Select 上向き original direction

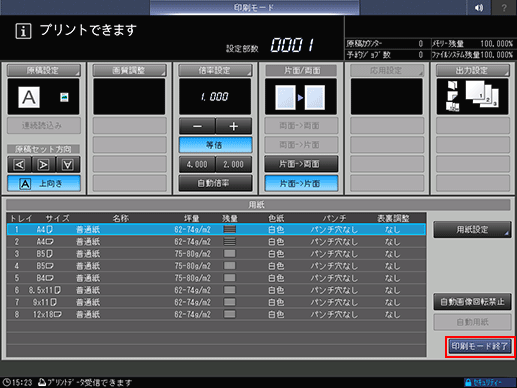point(44,184)
